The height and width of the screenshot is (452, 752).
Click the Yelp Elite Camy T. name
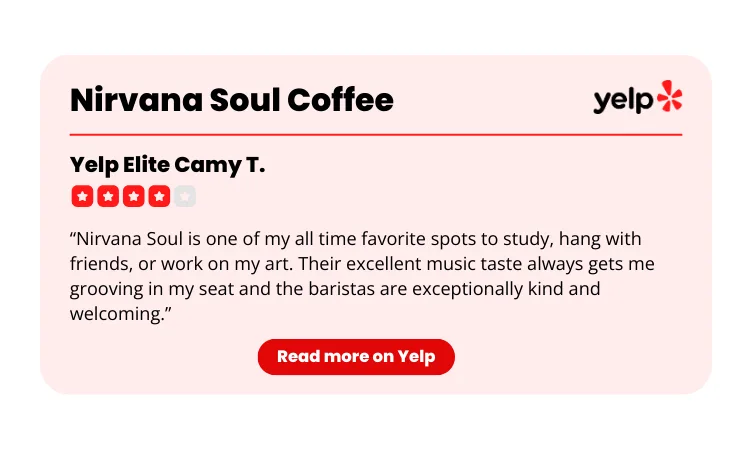click(167, 165)
